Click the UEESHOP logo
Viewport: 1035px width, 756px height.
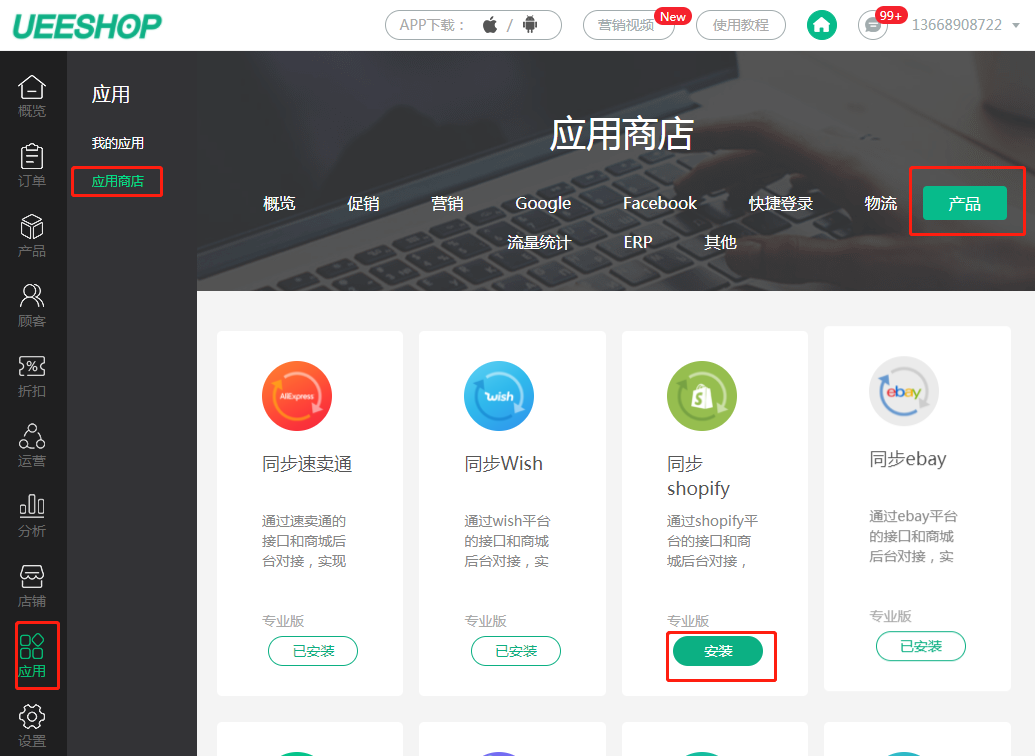click(x=87, y=26)
